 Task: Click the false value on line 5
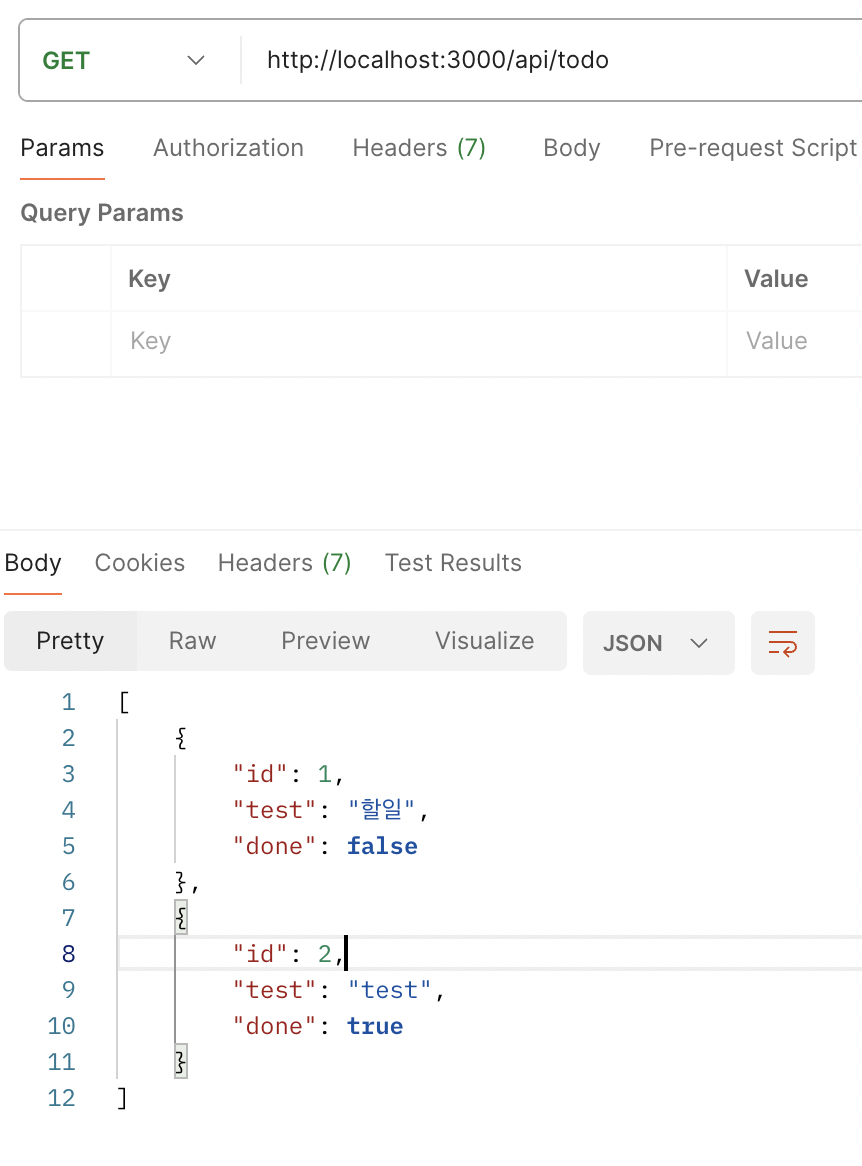(382, 846)
